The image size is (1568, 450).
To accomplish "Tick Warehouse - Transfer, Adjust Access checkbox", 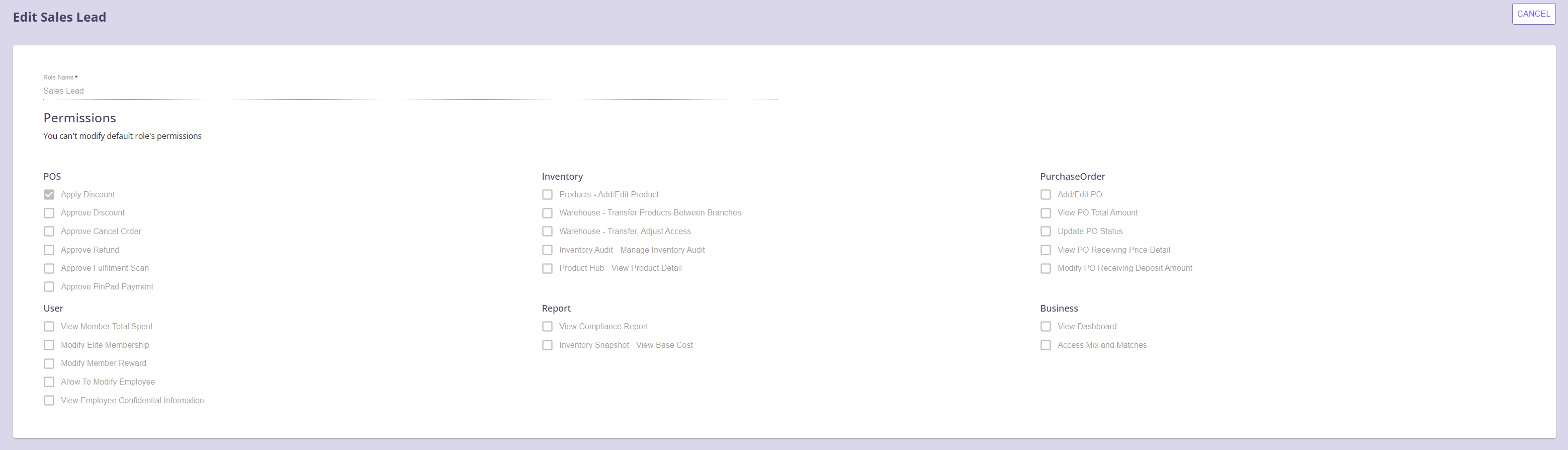I will (547, 232).
